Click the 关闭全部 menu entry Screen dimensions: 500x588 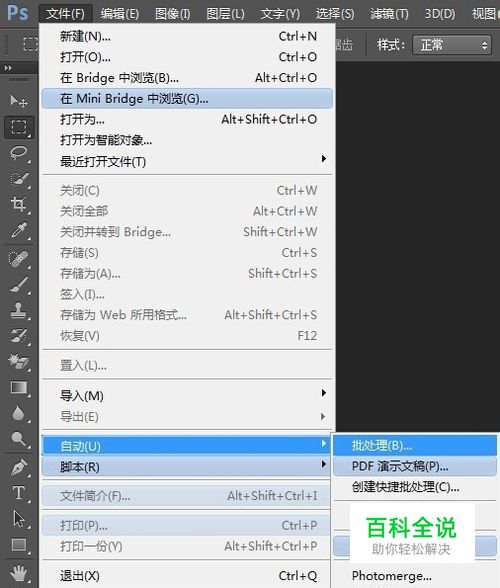187,211
